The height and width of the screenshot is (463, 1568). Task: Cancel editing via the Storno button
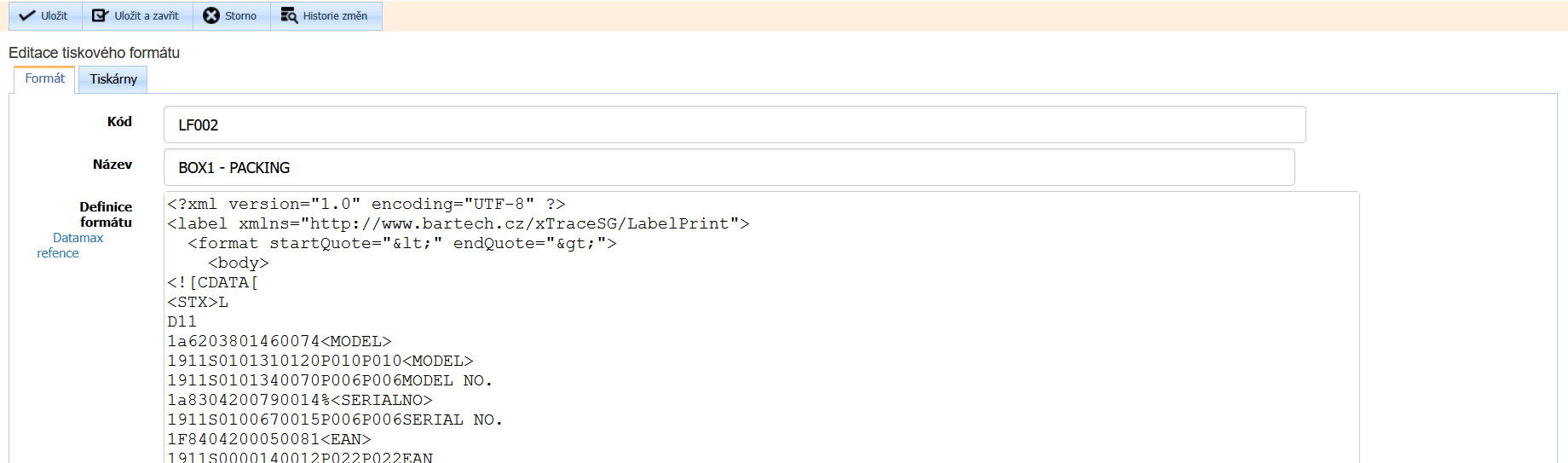(231, 16)
